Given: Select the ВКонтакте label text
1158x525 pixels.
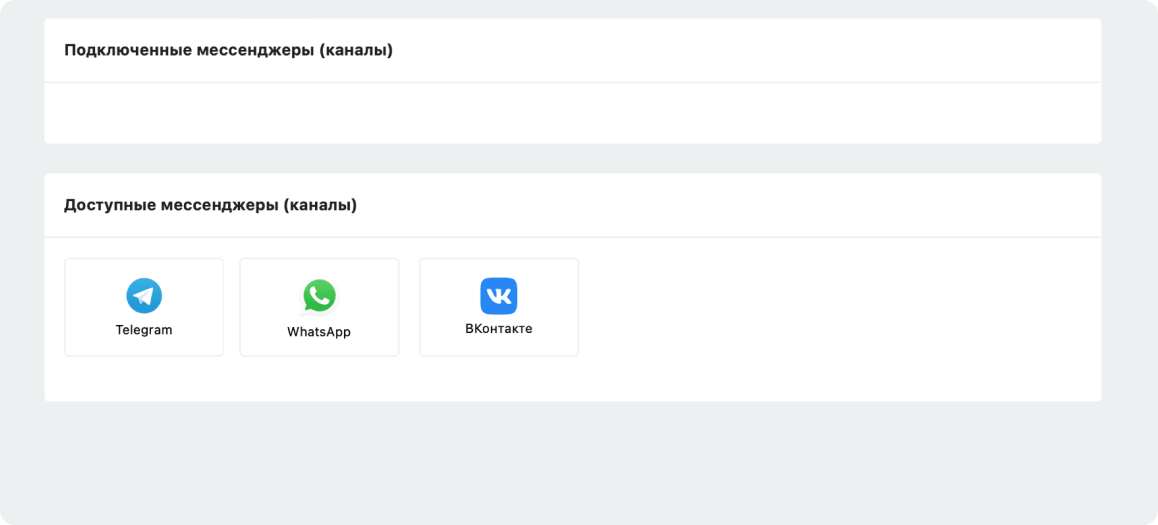Looking at the screenshot, I should 499,329.
